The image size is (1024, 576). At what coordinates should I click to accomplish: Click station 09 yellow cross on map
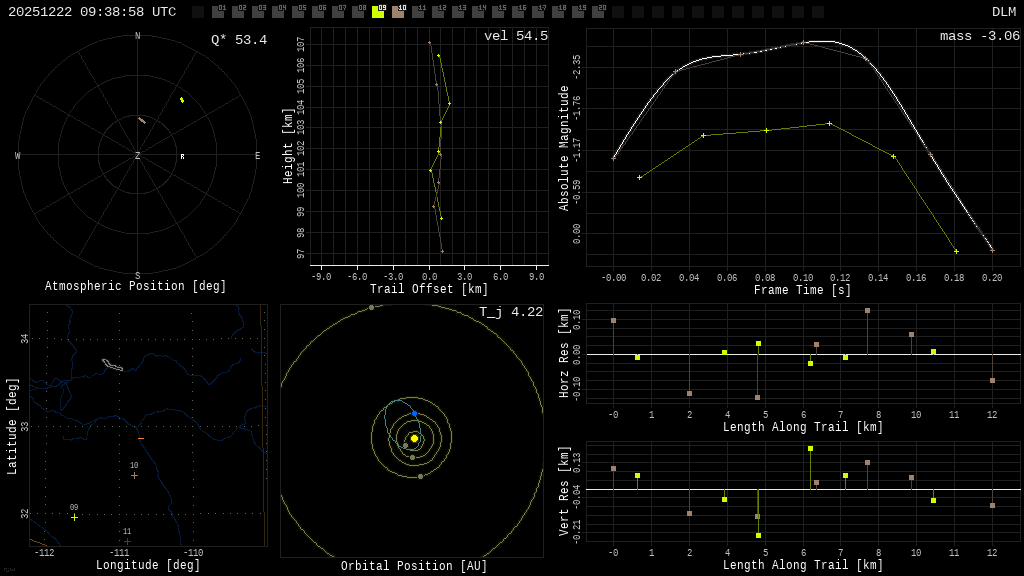click(x=74, y=517)
